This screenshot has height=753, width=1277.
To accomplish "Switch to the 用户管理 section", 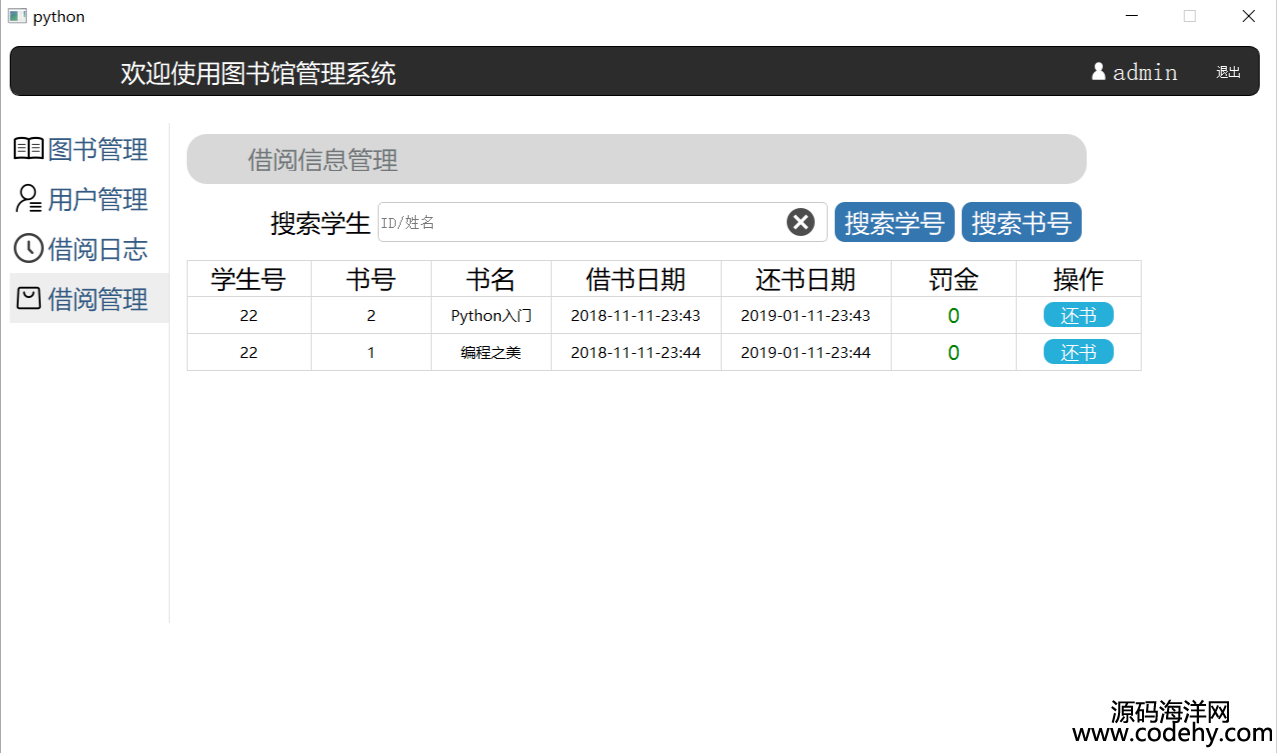I will point(97,199).
